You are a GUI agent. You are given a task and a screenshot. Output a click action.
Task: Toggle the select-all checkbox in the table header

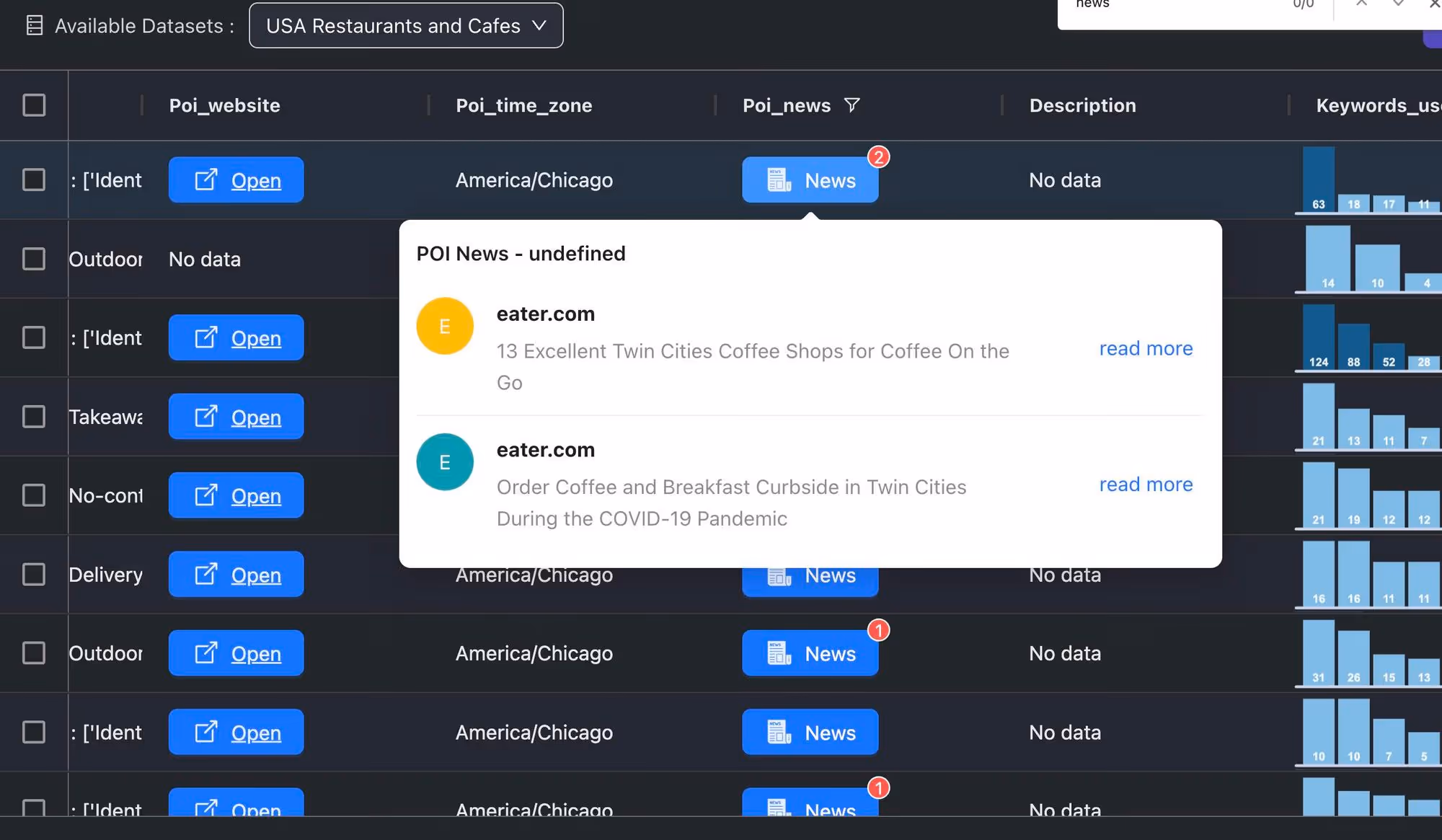pyautogui.click(x=34, y=105)
